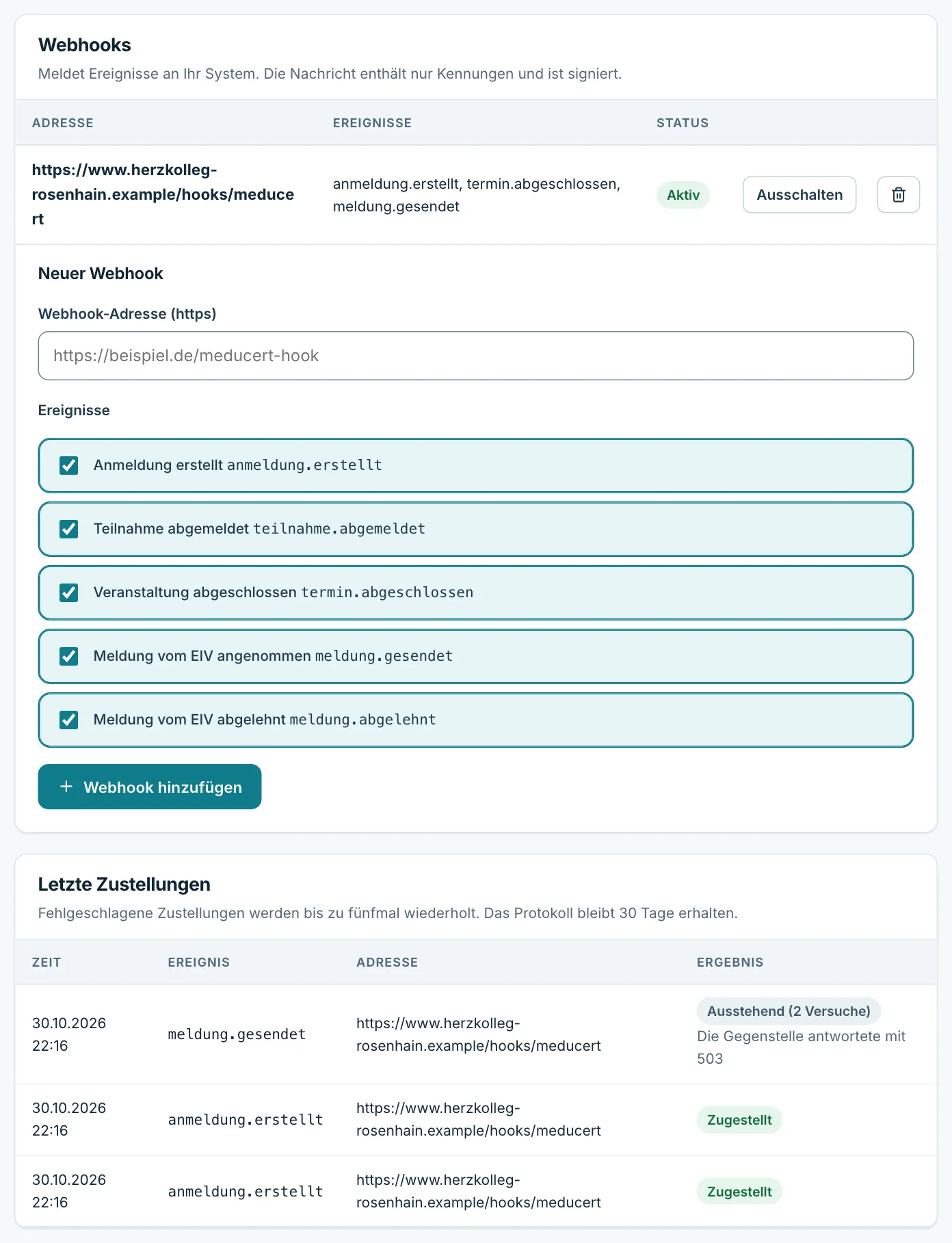Click the webhook's subscribed events list cell
The image size is (952, 1243).
[477, 195]
